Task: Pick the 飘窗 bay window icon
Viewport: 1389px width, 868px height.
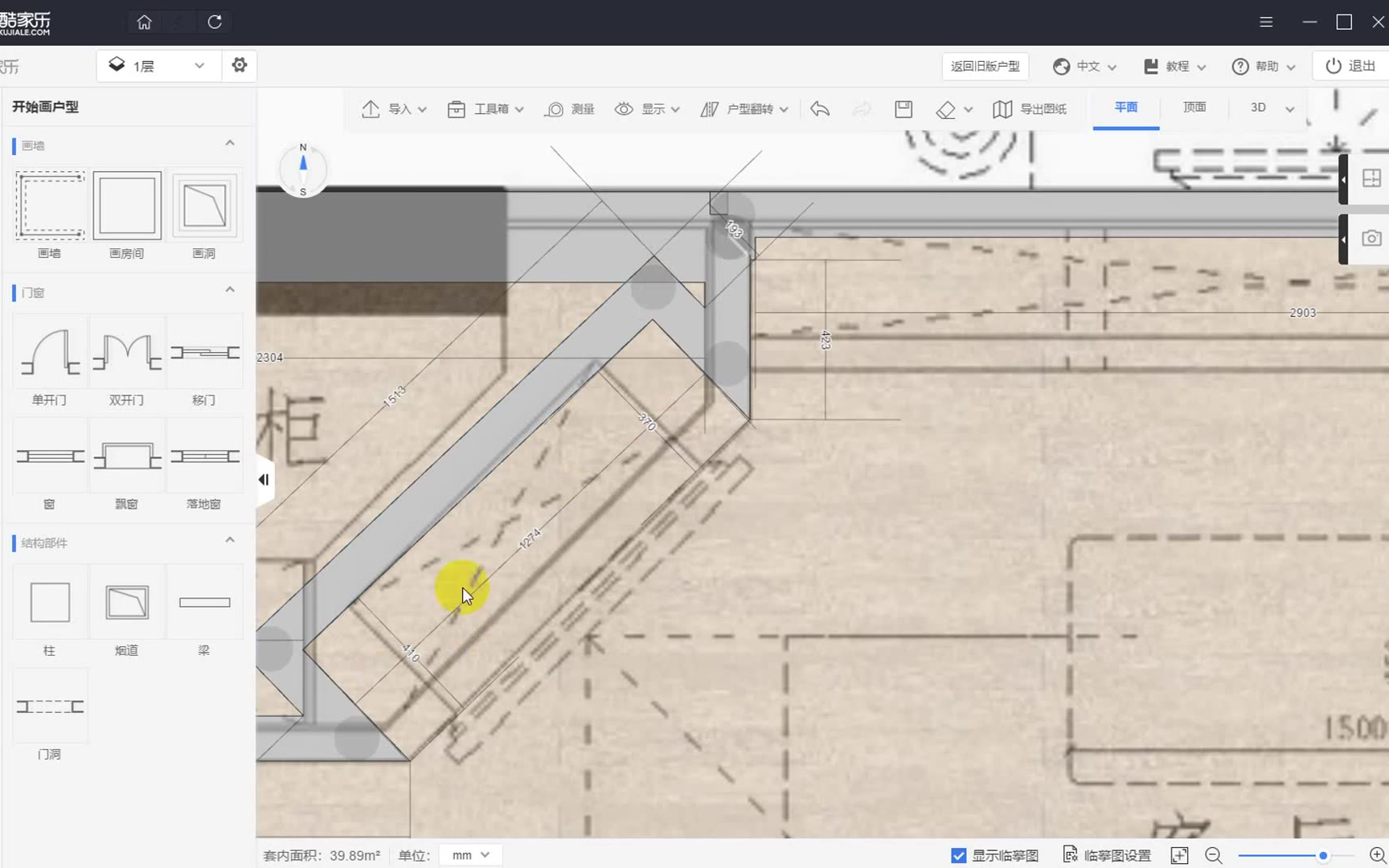Action: [127, 457]
